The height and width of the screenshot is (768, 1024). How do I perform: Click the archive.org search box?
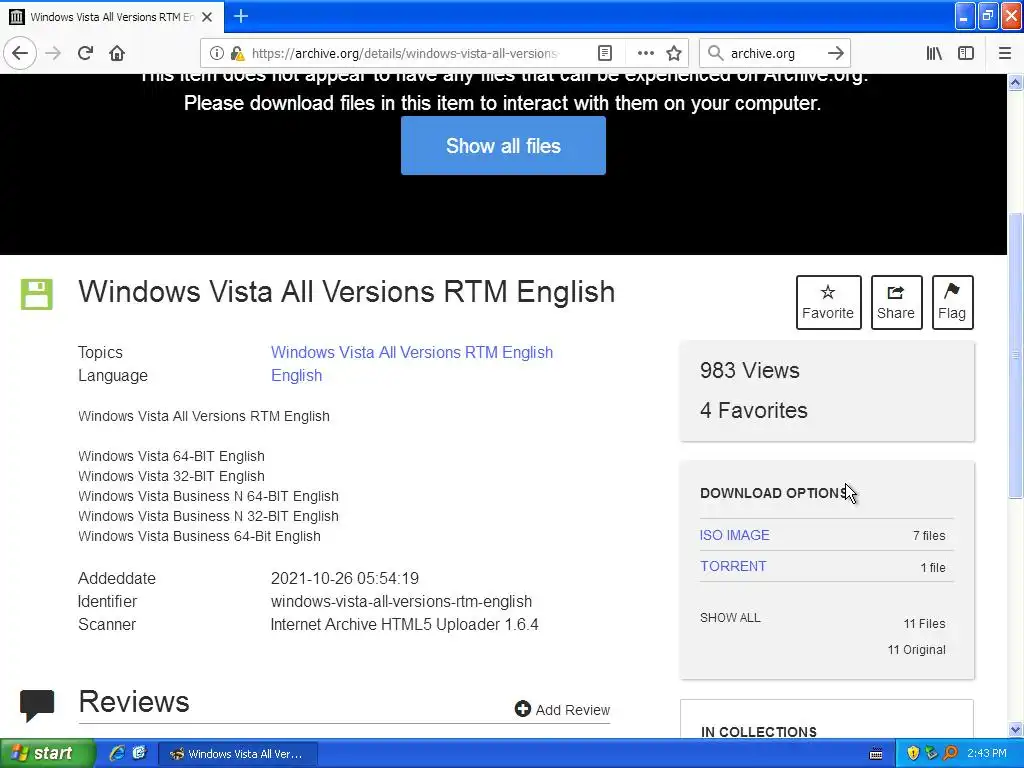[774, 54]
